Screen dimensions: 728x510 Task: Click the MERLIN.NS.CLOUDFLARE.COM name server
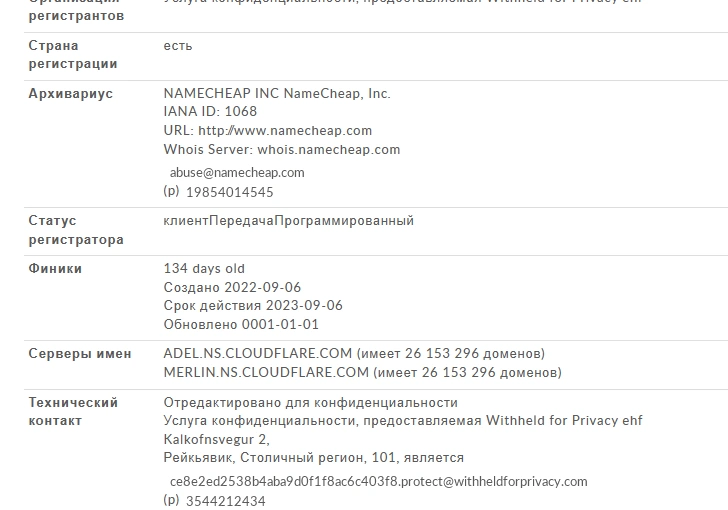point(266,373)
